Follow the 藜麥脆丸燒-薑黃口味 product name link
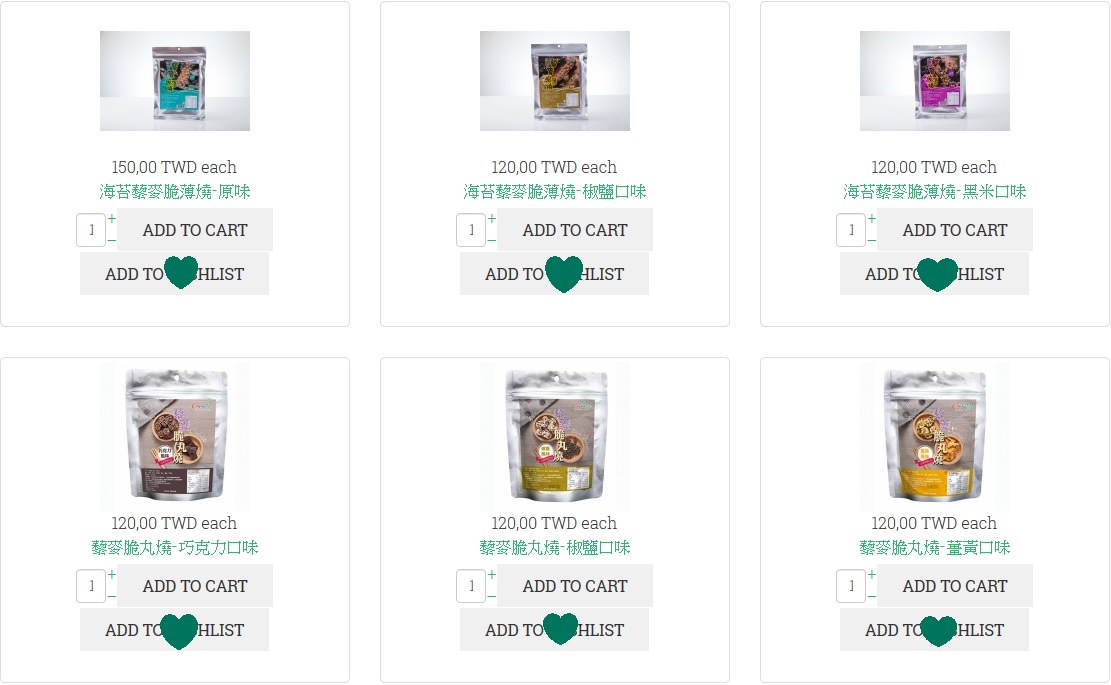The image size is (1111, 685). 935,548
